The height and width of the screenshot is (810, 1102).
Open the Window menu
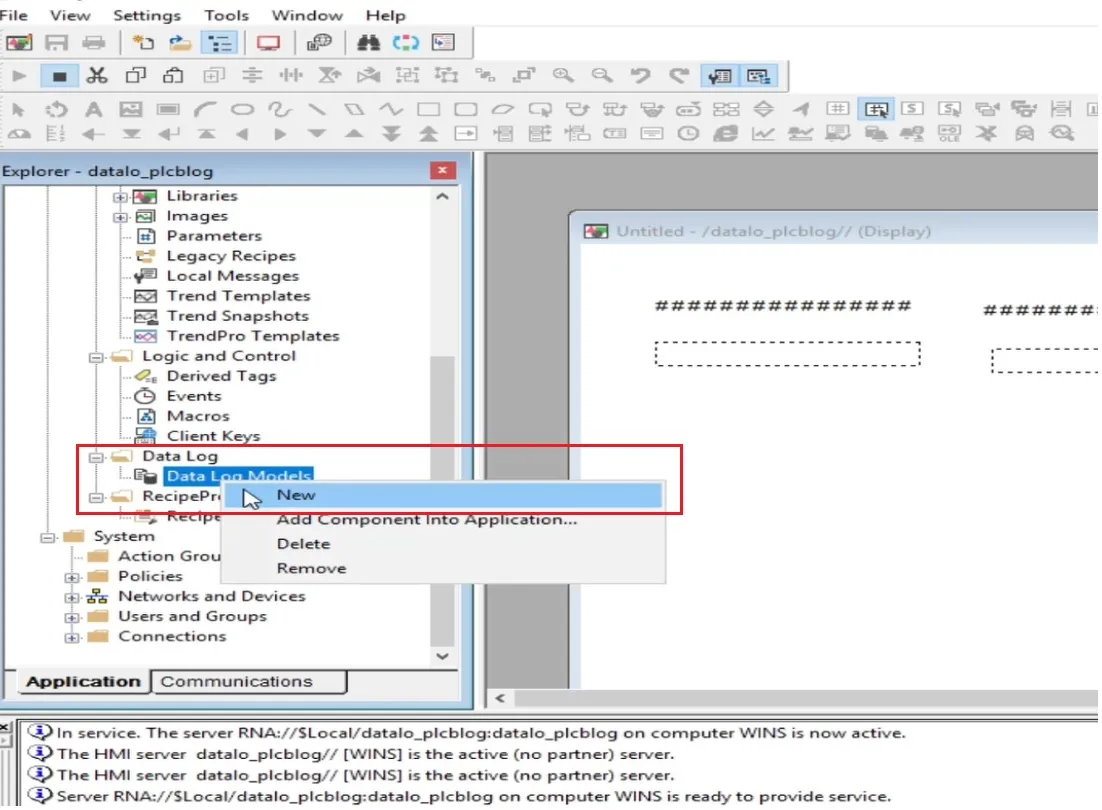click(307, 15)
